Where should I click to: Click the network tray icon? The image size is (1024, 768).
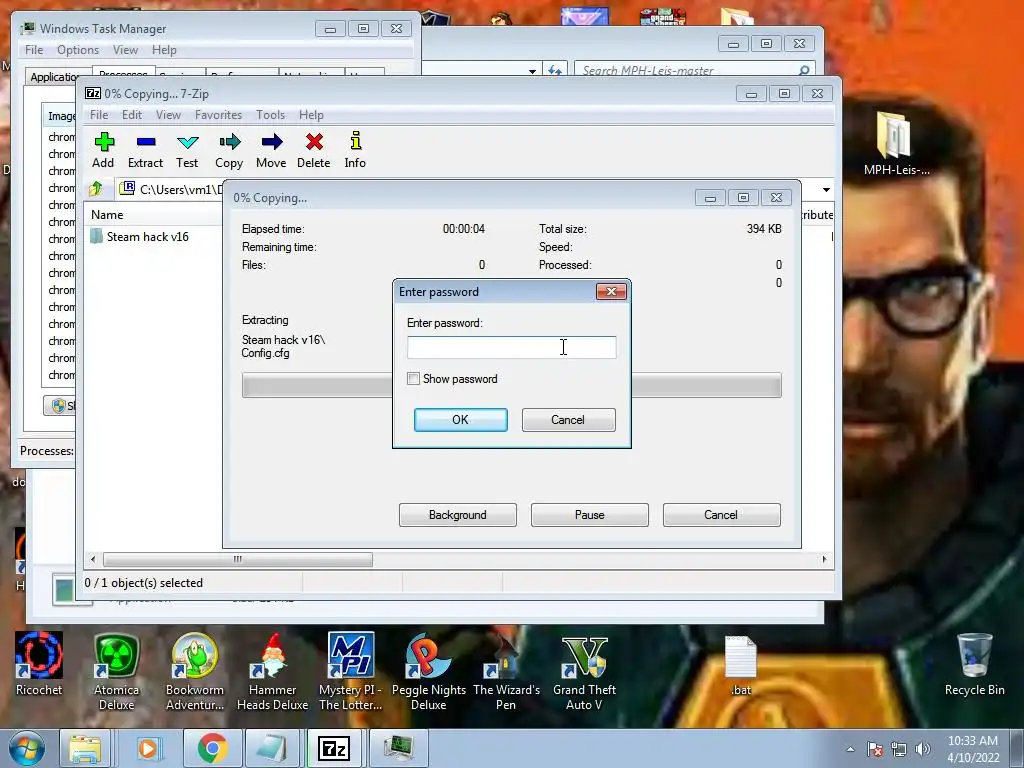pos(899,749)
